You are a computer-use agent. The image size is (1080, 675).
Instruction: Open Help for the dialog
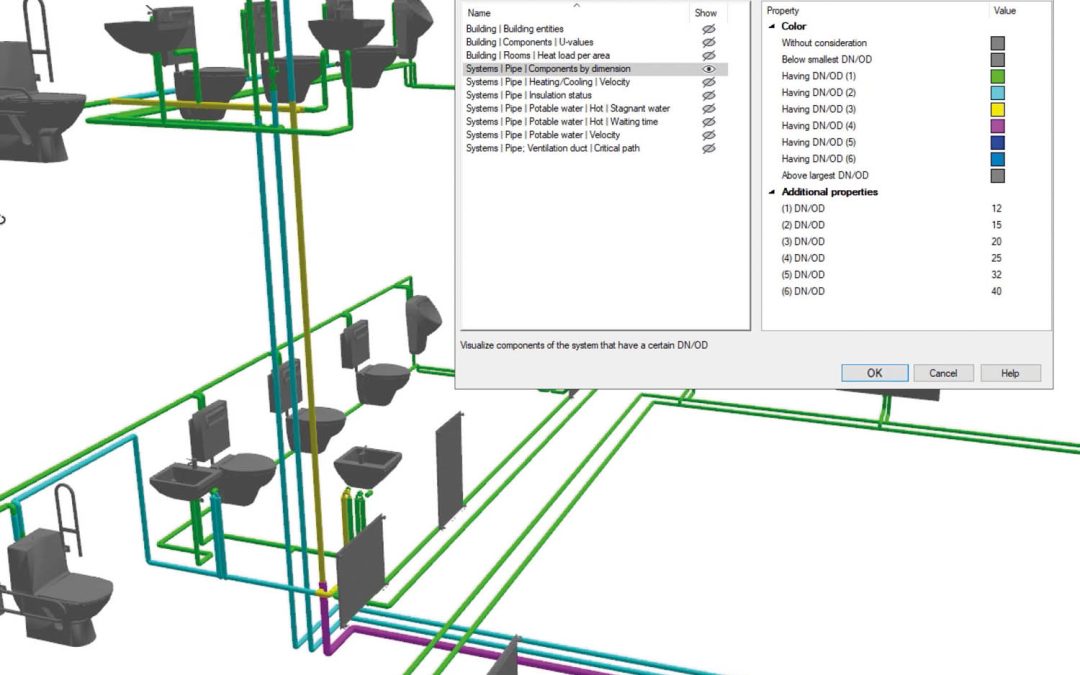[1010, 373]
